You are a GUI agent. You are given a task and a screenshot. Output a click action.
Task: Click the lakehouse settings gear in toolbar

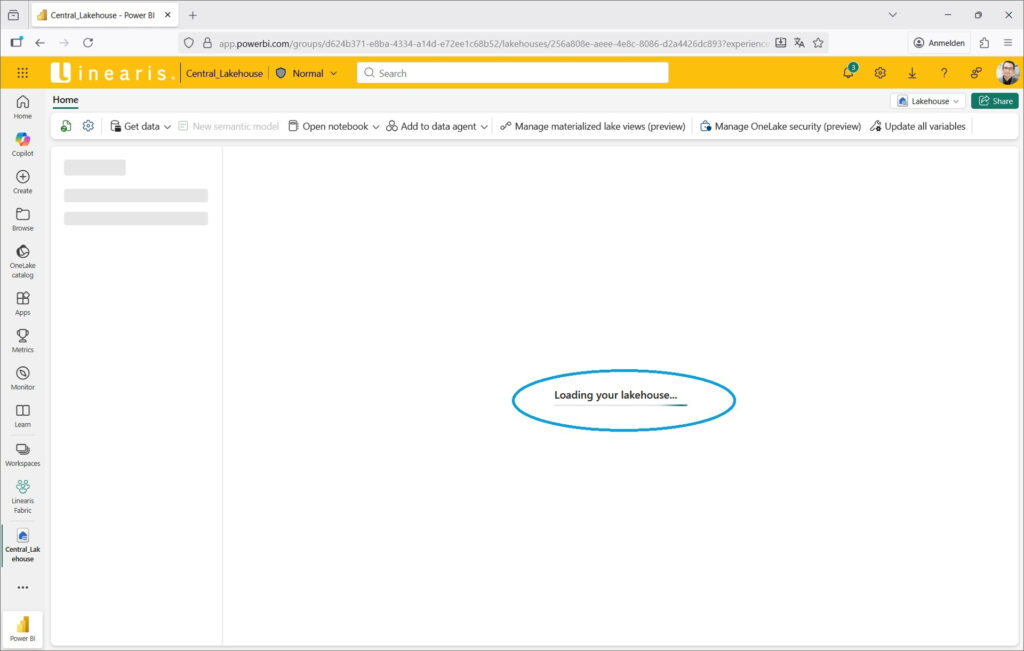[x=88, y=126]
